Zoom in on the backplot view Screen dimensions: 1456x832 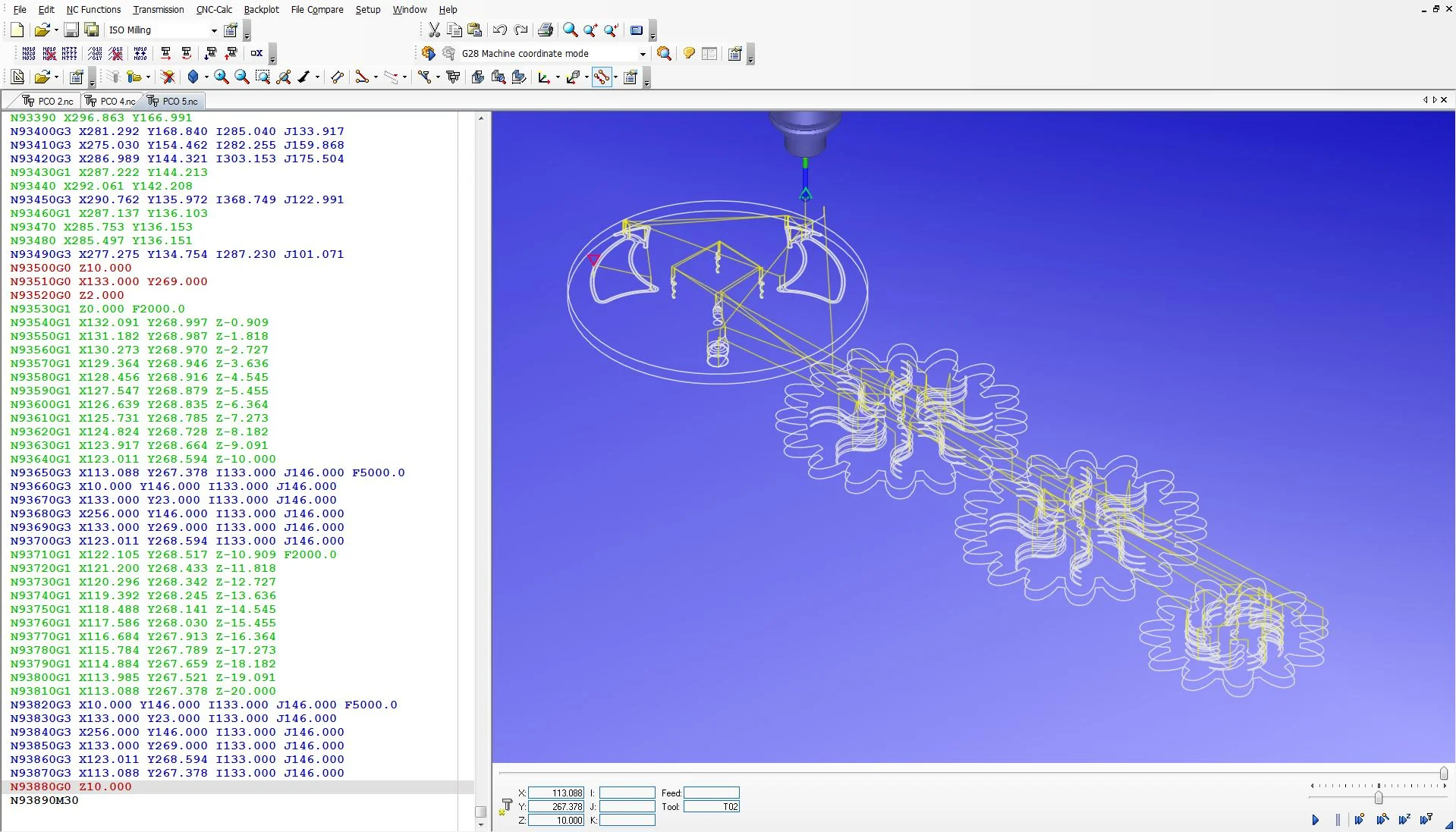click(x=221, y=77)
